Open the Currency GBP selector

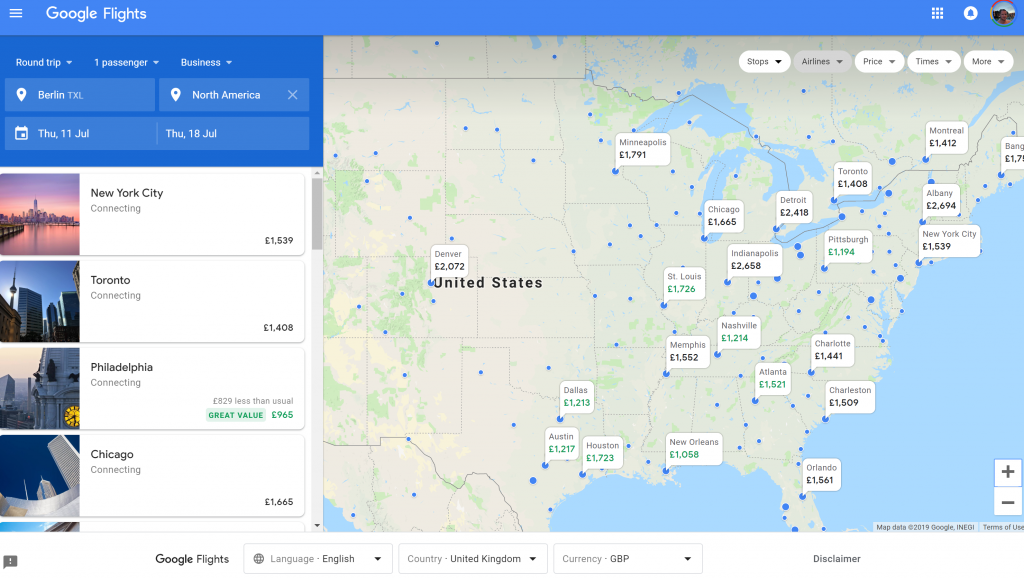pyautogui.click(x=628, y=559)
